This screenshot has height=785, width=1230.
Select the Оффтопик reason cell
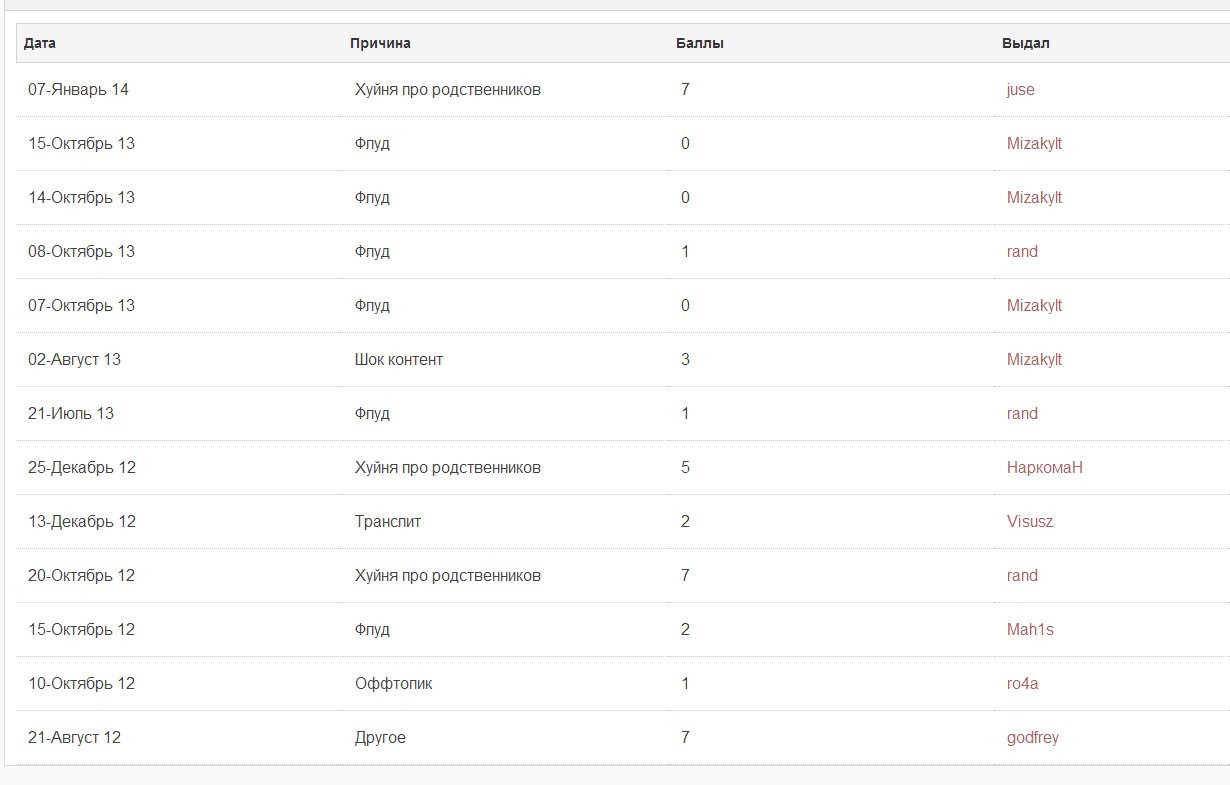click(x=393, y=684)
